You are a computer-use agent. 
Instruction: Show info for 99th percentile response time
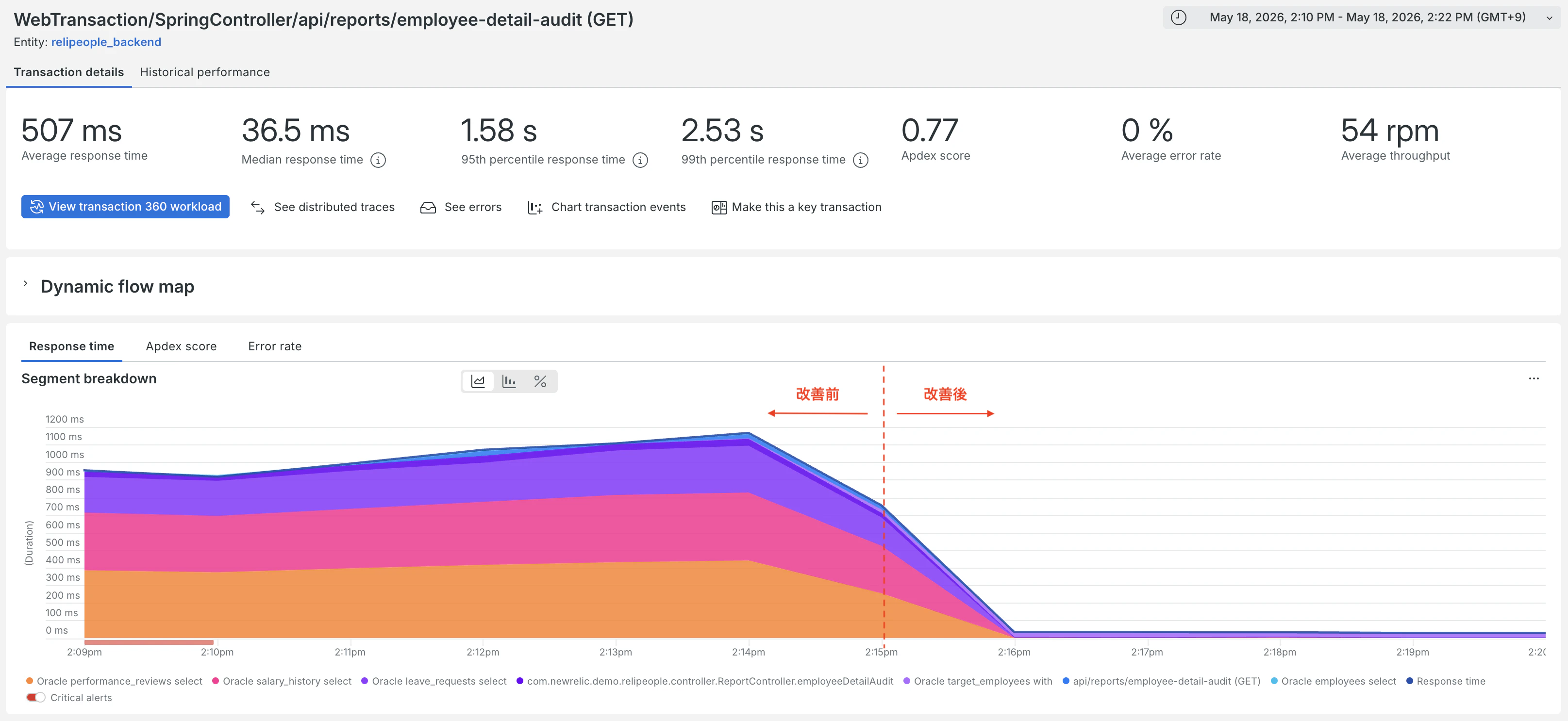(861, 160)
